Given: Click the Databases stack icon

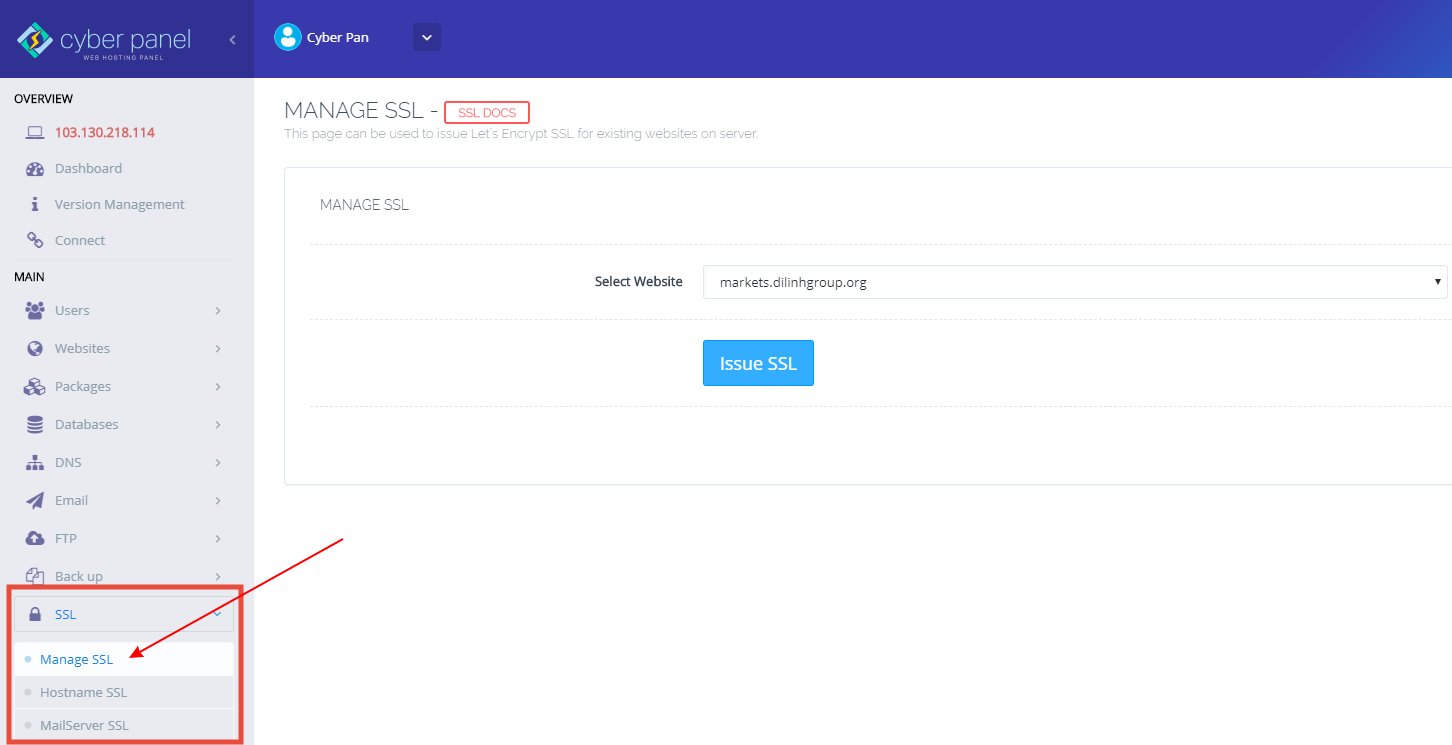Looking at the screenshot, I should 35,424.
